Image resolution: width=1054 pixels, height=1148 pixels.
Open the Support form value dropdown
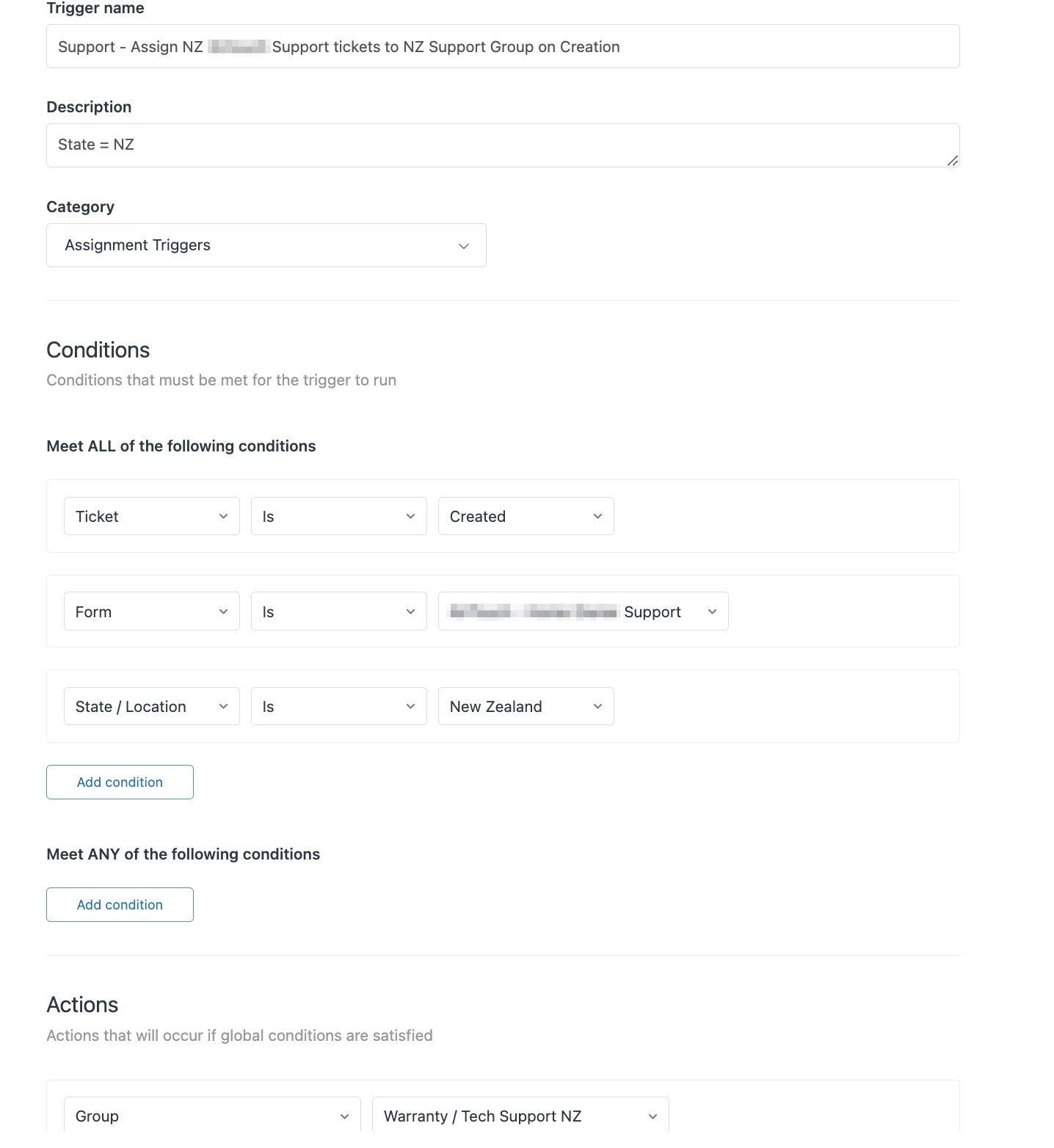click(x=582, y=611)
